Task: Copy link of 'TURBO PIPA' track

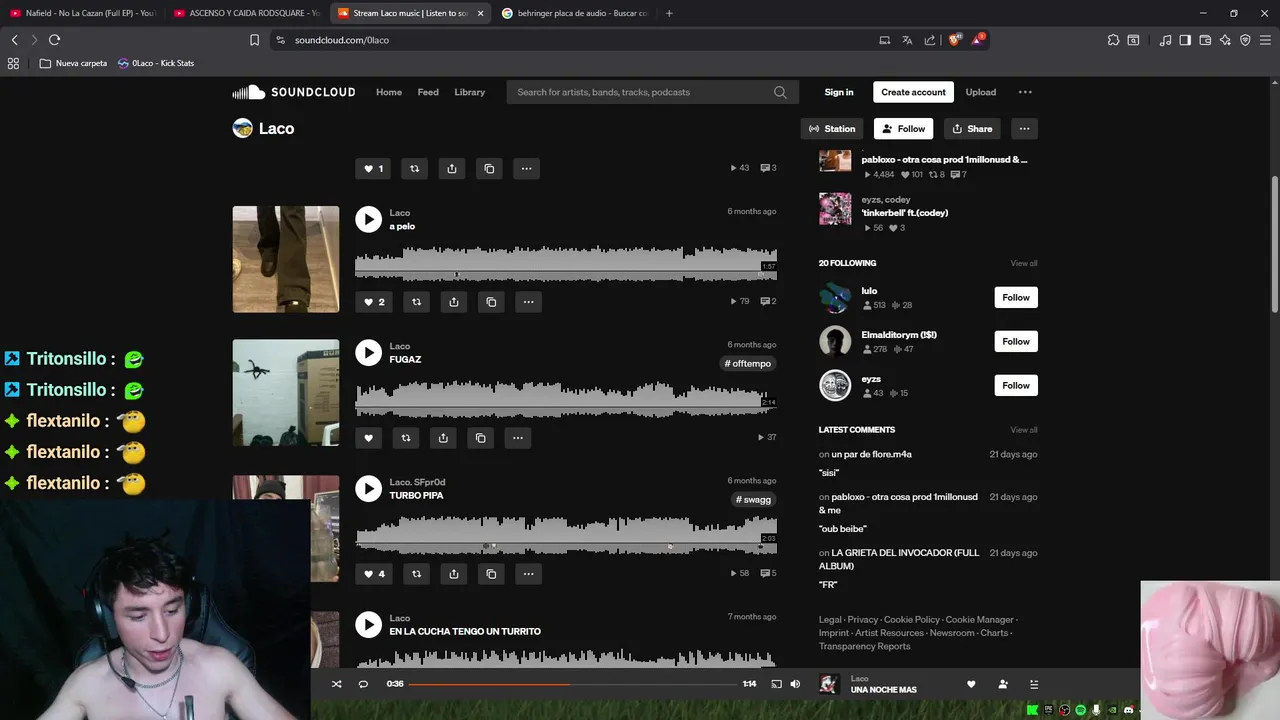Action: click(x=491, y=574)
